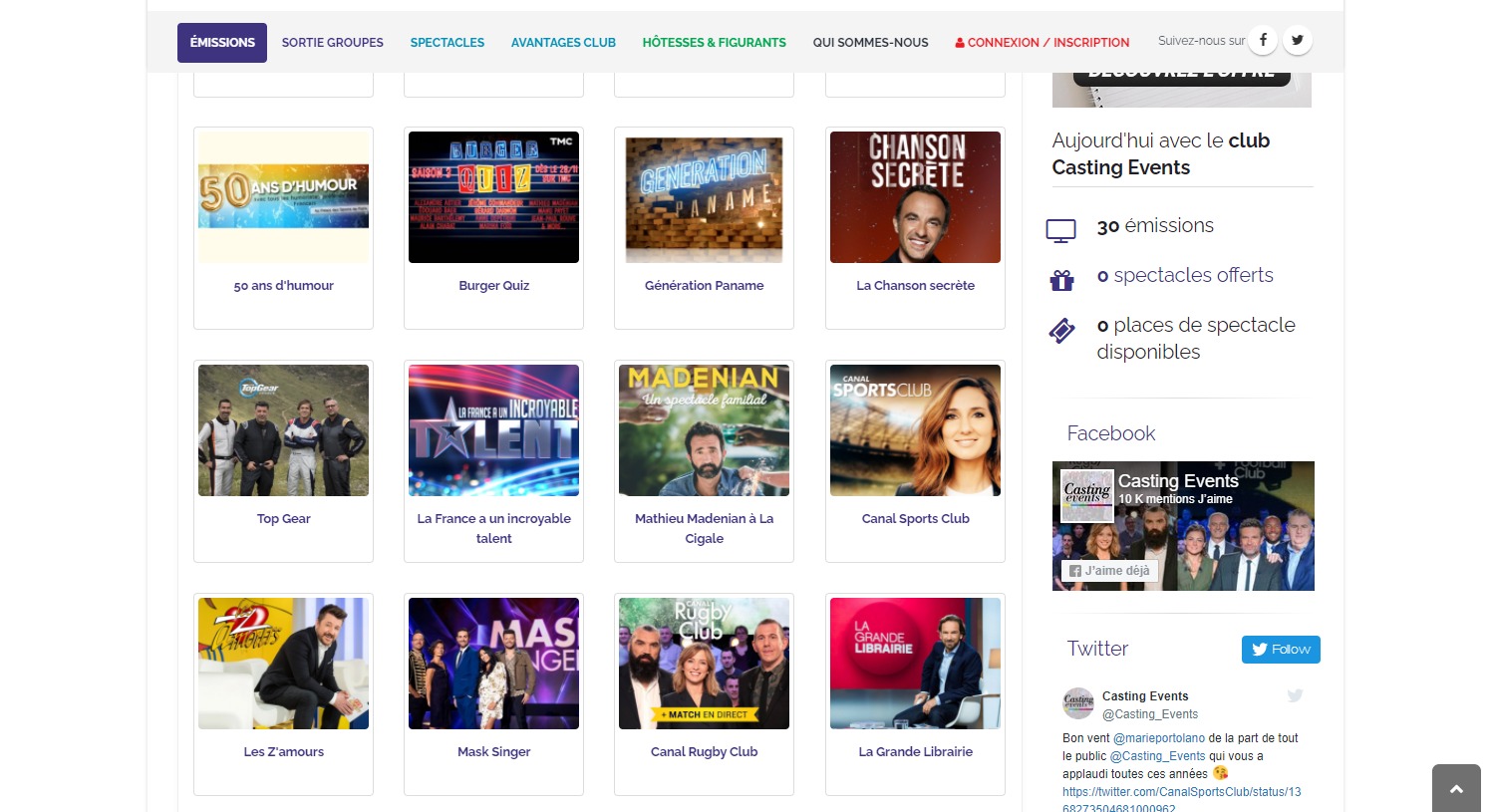
Task: Click the Mask Singer title link
Action: point(493,752)
